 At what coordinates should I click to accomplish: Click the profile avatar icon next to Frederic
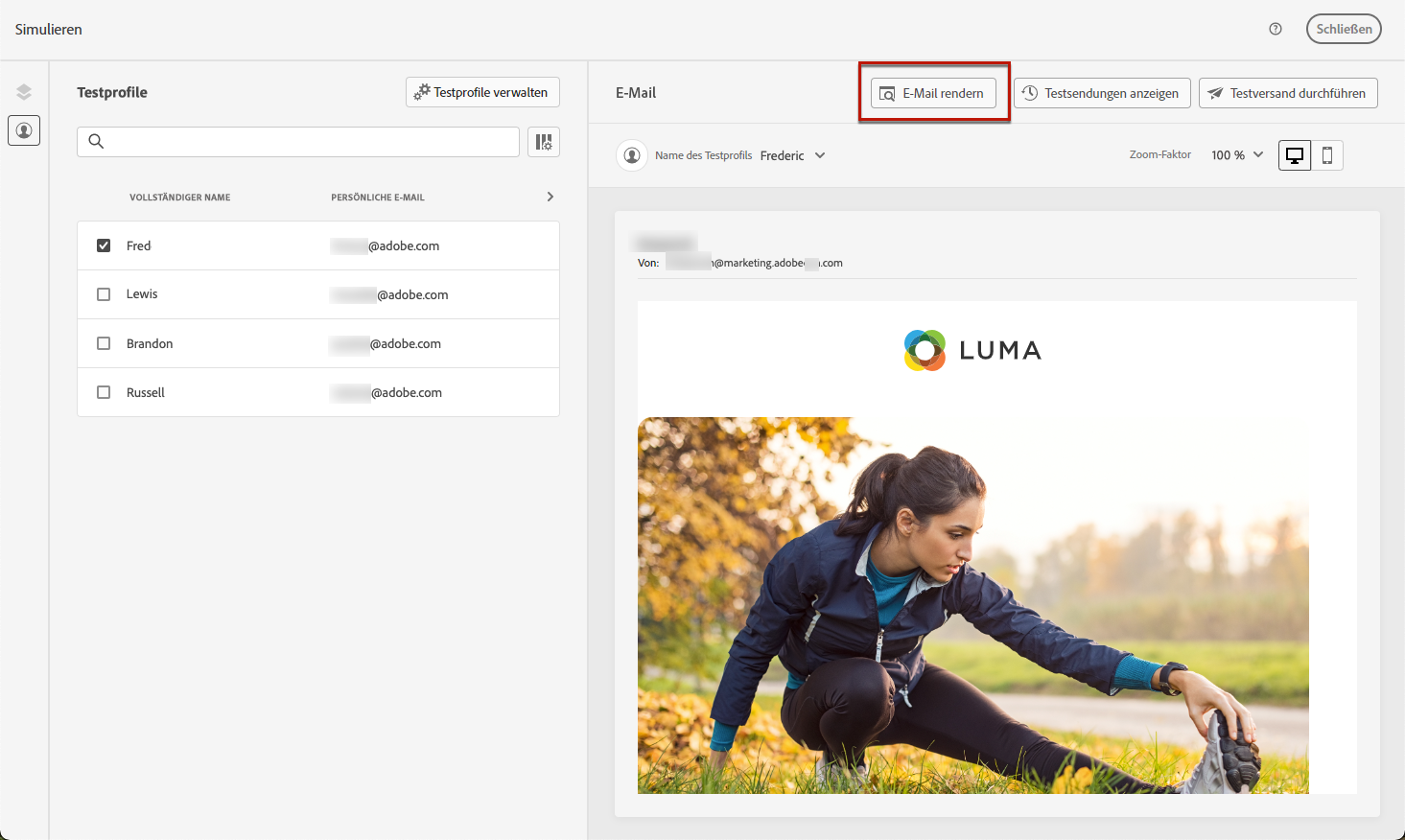[632, 155]
